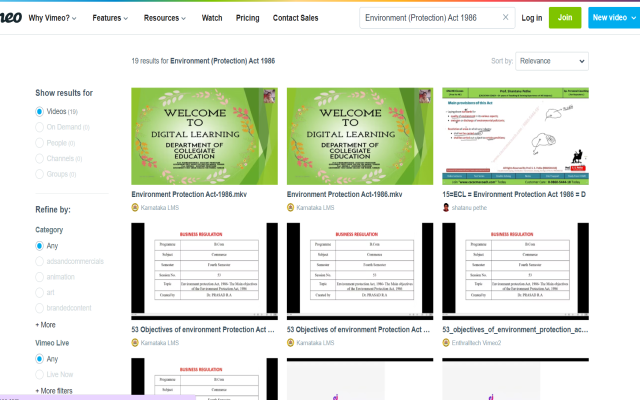Expand the Resources menu
640x400 pixels.
click(x=164, y=18)
